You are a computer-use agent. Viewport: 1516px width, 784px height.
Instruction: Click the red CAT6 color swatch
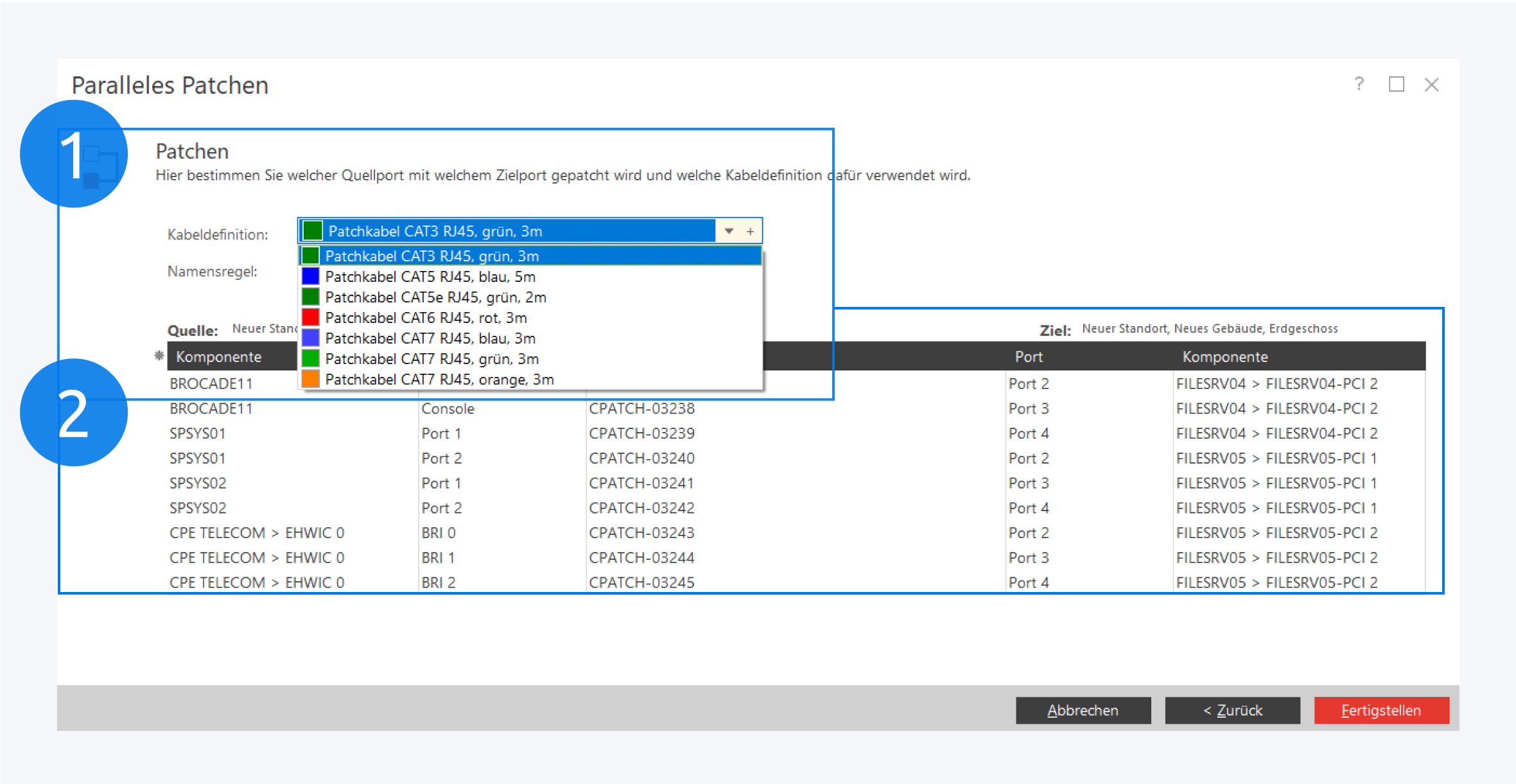311,318
